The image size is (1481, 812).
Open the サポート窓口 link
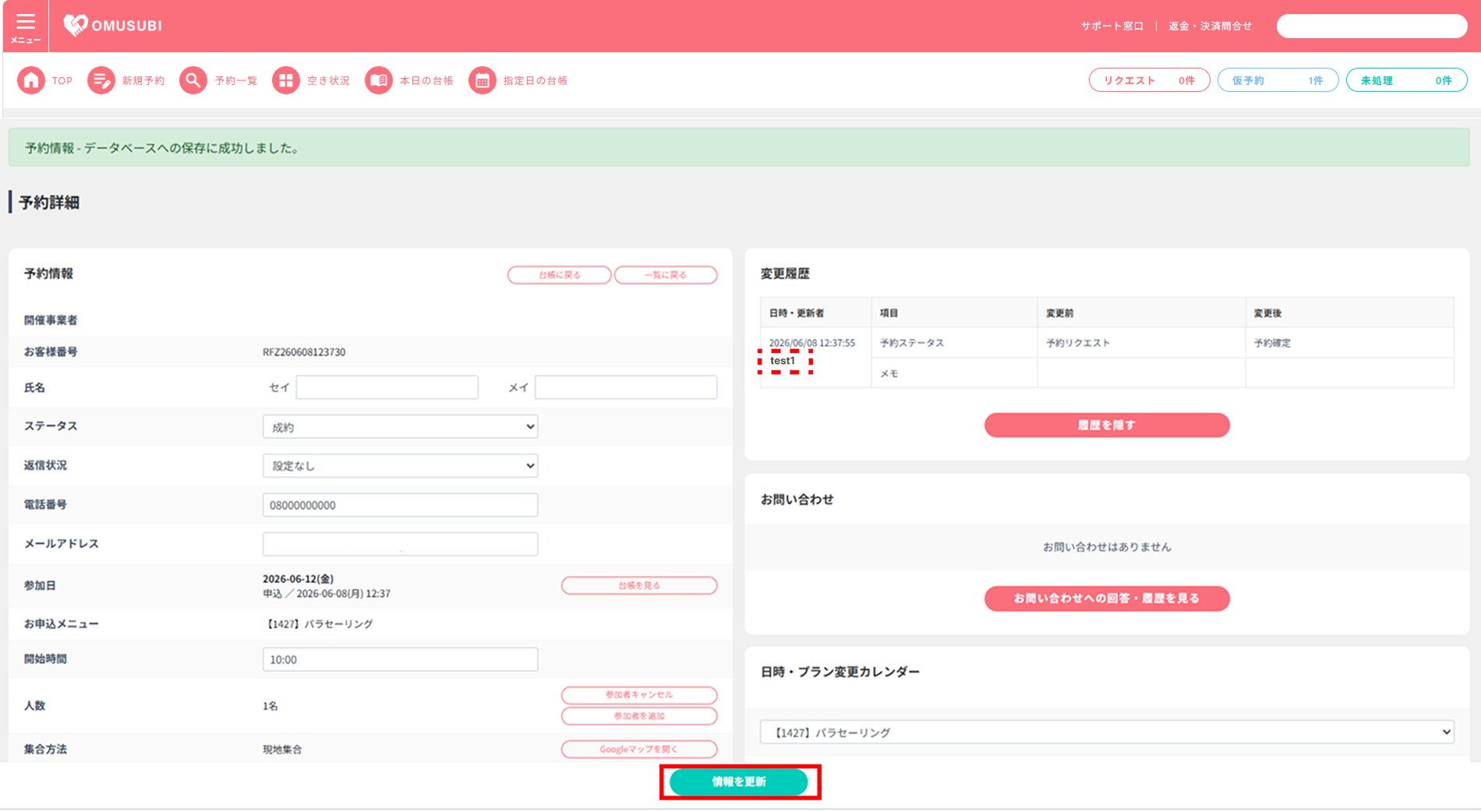point(1112,26)
